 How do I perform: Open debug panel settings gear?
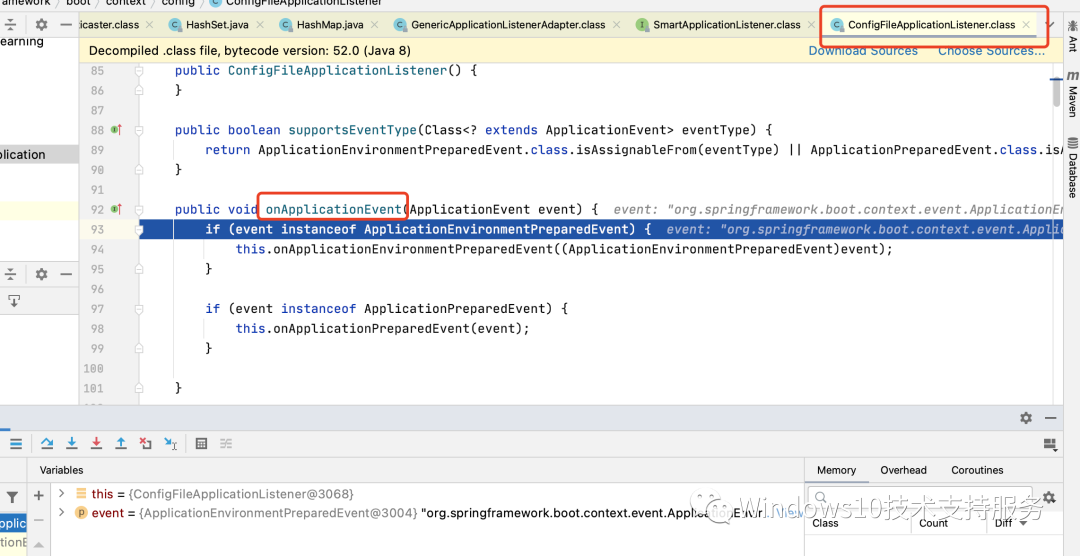point(1026,418)
